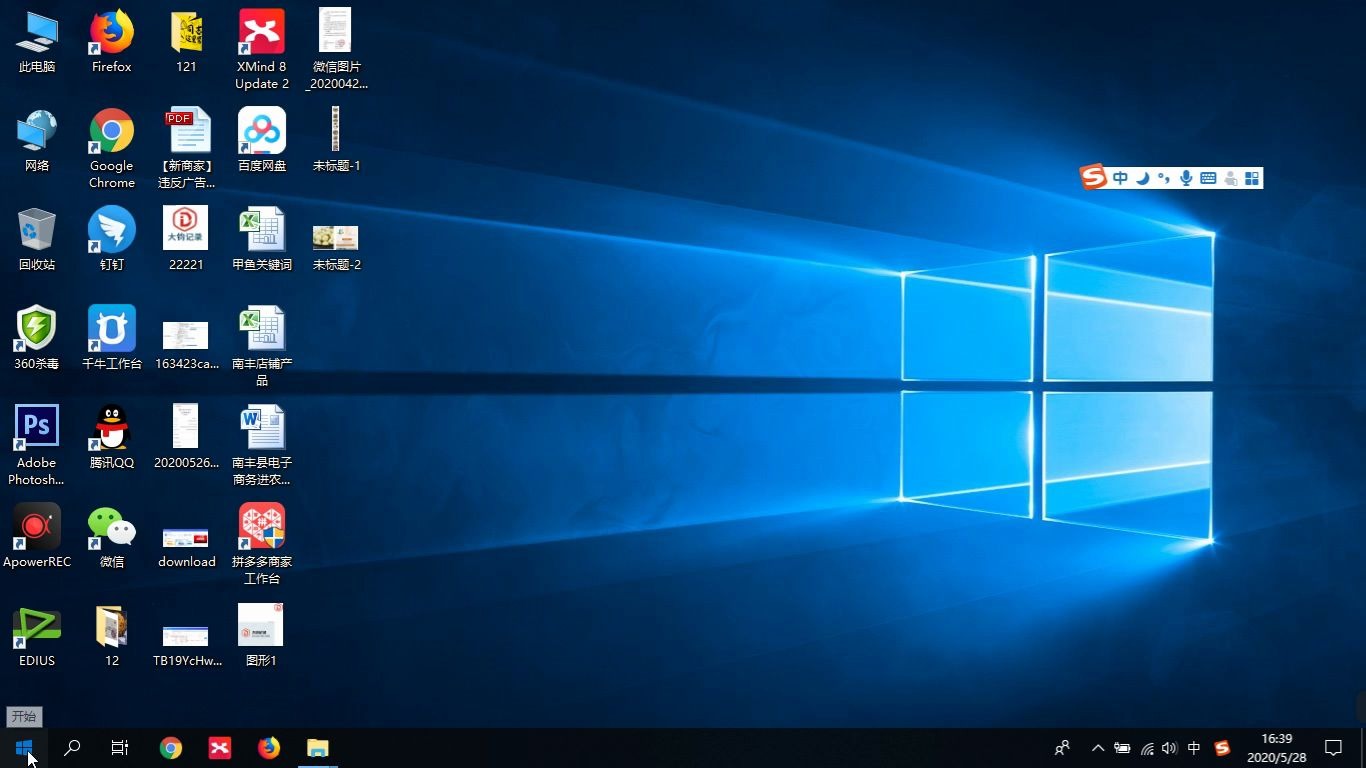Select the folder named 12
This screenshot has width=1366, height=768.
(x=112, y=636)
